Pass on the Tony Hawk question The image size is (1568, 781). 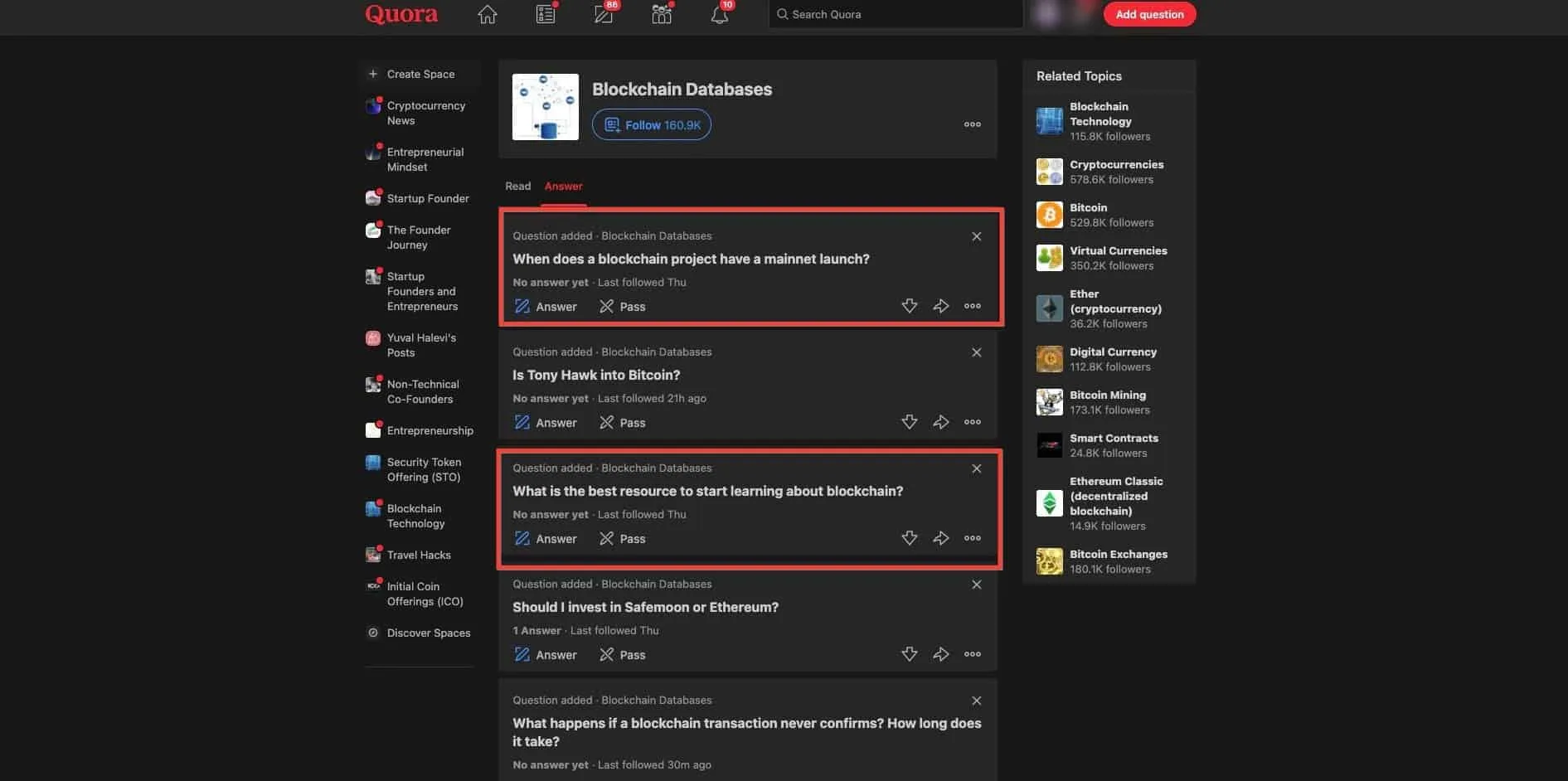tap(622, 422)
